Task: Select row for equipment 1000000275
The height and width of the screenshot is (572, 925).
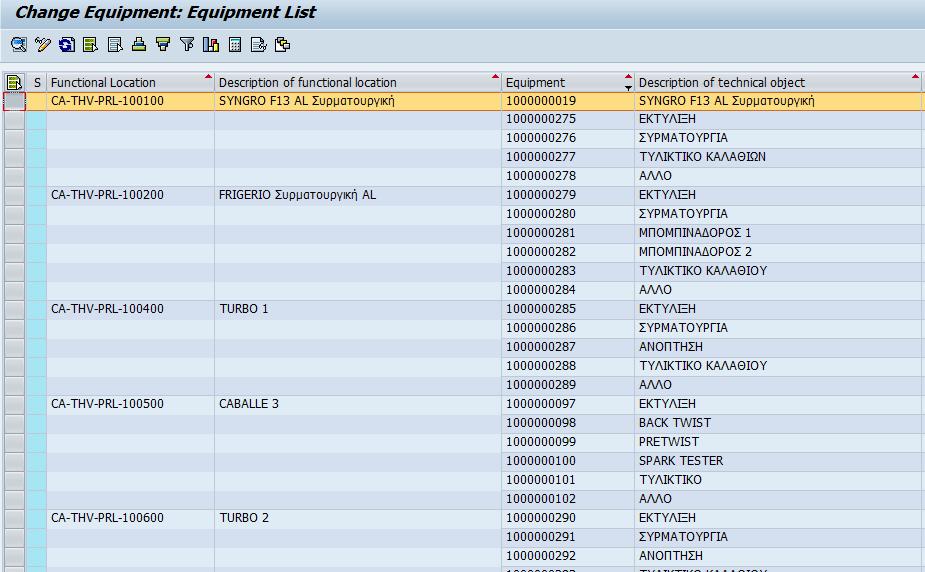Action: pos(15,120)
